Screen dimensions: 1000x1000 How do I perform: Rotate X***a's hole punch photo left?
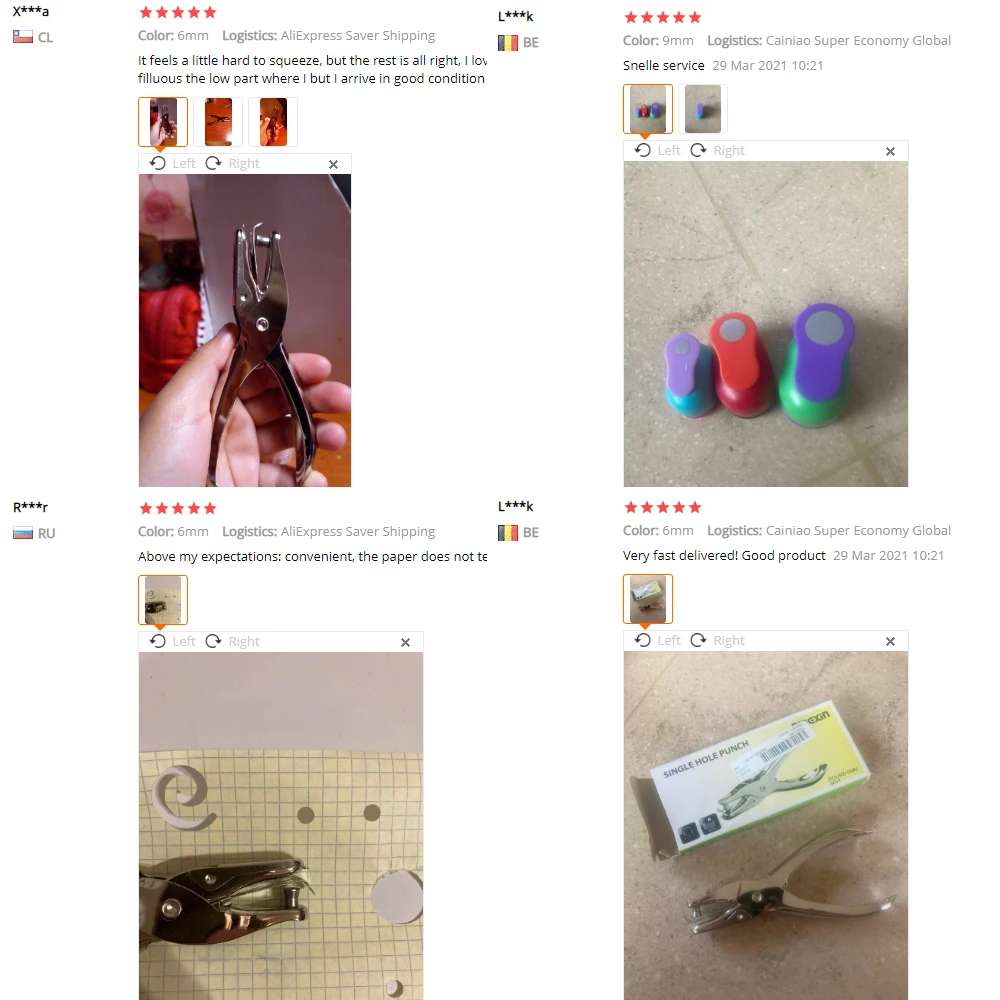pyautogui.click(x=172, y=164)
